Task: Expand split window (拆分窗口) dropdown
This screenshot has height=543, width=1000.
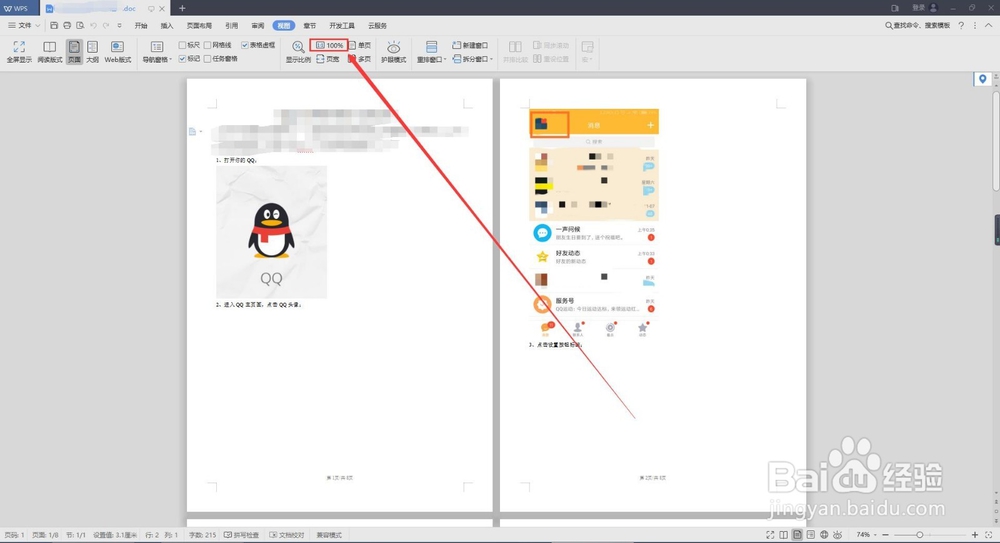Action: click(x=491, y=59)
